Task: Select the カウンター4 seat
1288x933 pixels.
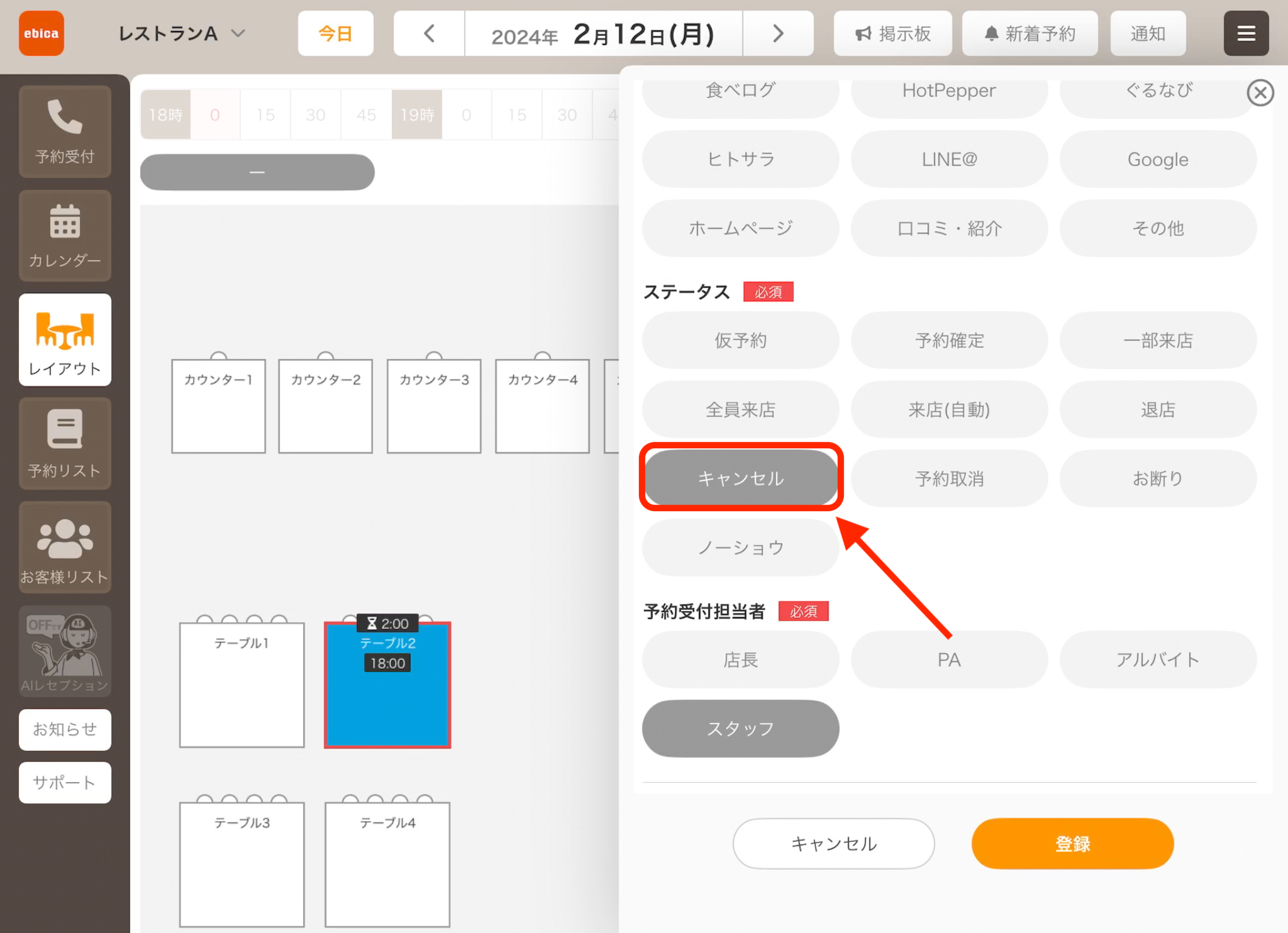Action: tap(542, 406)
